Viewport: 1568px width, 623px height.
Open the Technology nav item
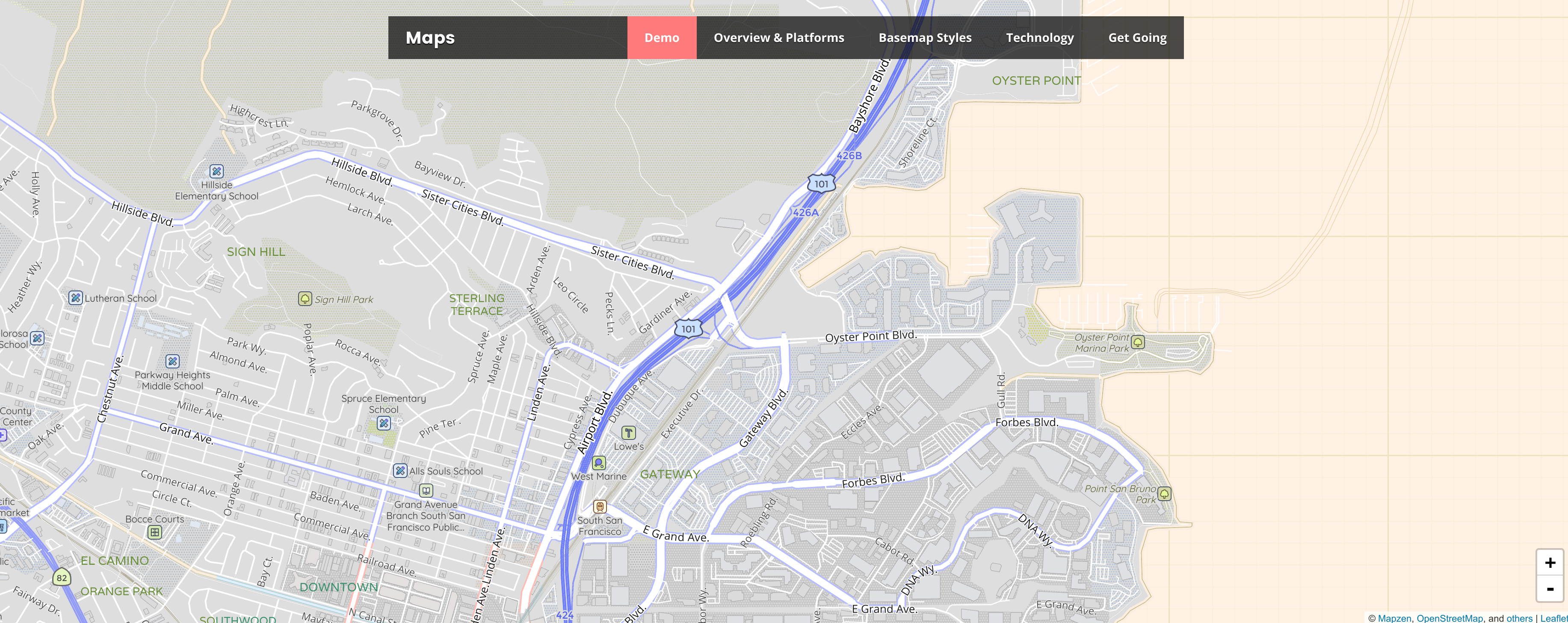coord(1039,38)
